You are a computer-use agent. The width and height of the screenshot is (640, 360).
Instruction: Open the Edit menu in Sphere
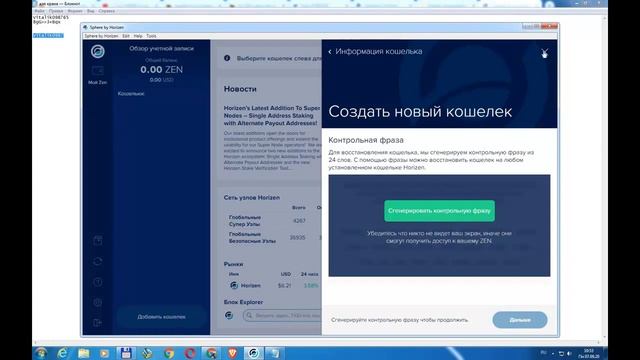(x=126, y=36)
